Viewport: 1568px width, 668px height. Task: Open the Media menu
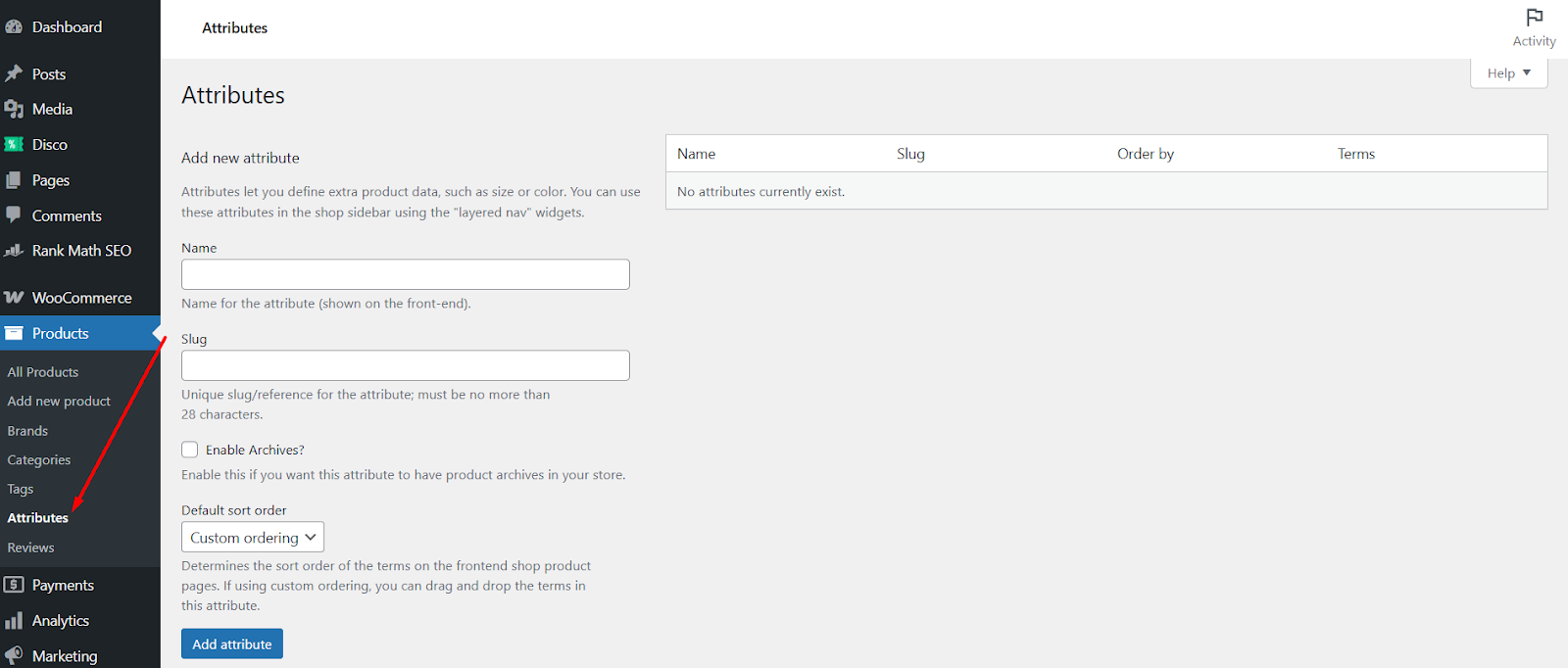[x=52, y=110]
